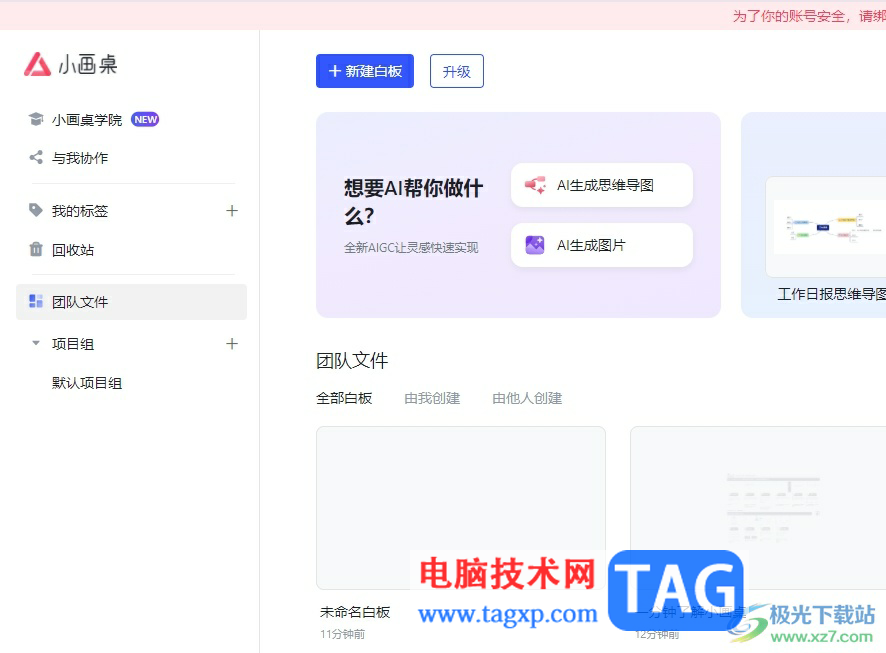The image size is (886, 653).
Task: Click the 团队文件 dashboard icon
Action: 36,302
